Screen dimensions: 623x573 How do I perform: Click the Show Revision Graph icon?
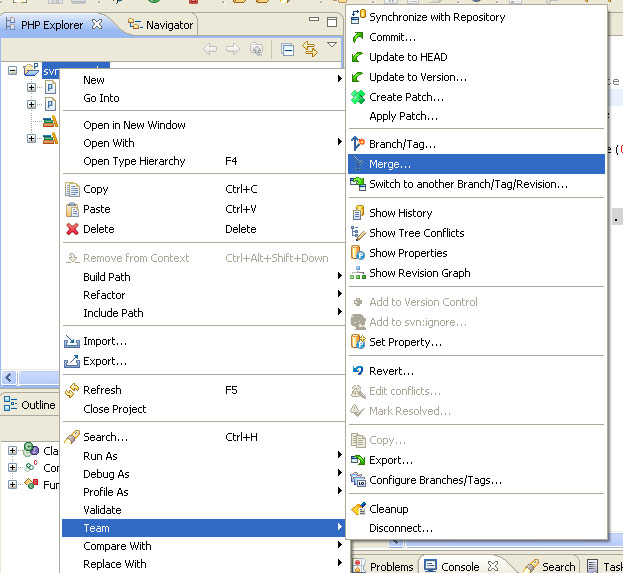click(x=359, y=273)
